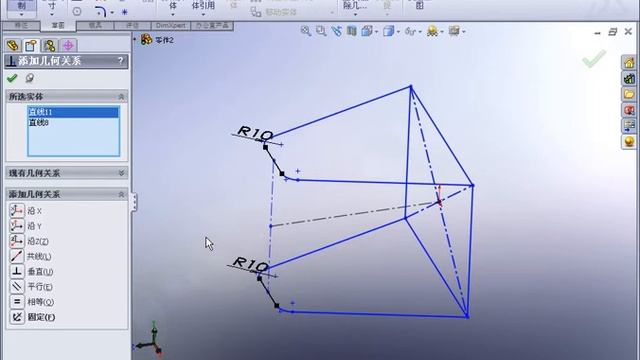
Task: Open View Settings dropdown arrow
Action: tap(464, 31)
